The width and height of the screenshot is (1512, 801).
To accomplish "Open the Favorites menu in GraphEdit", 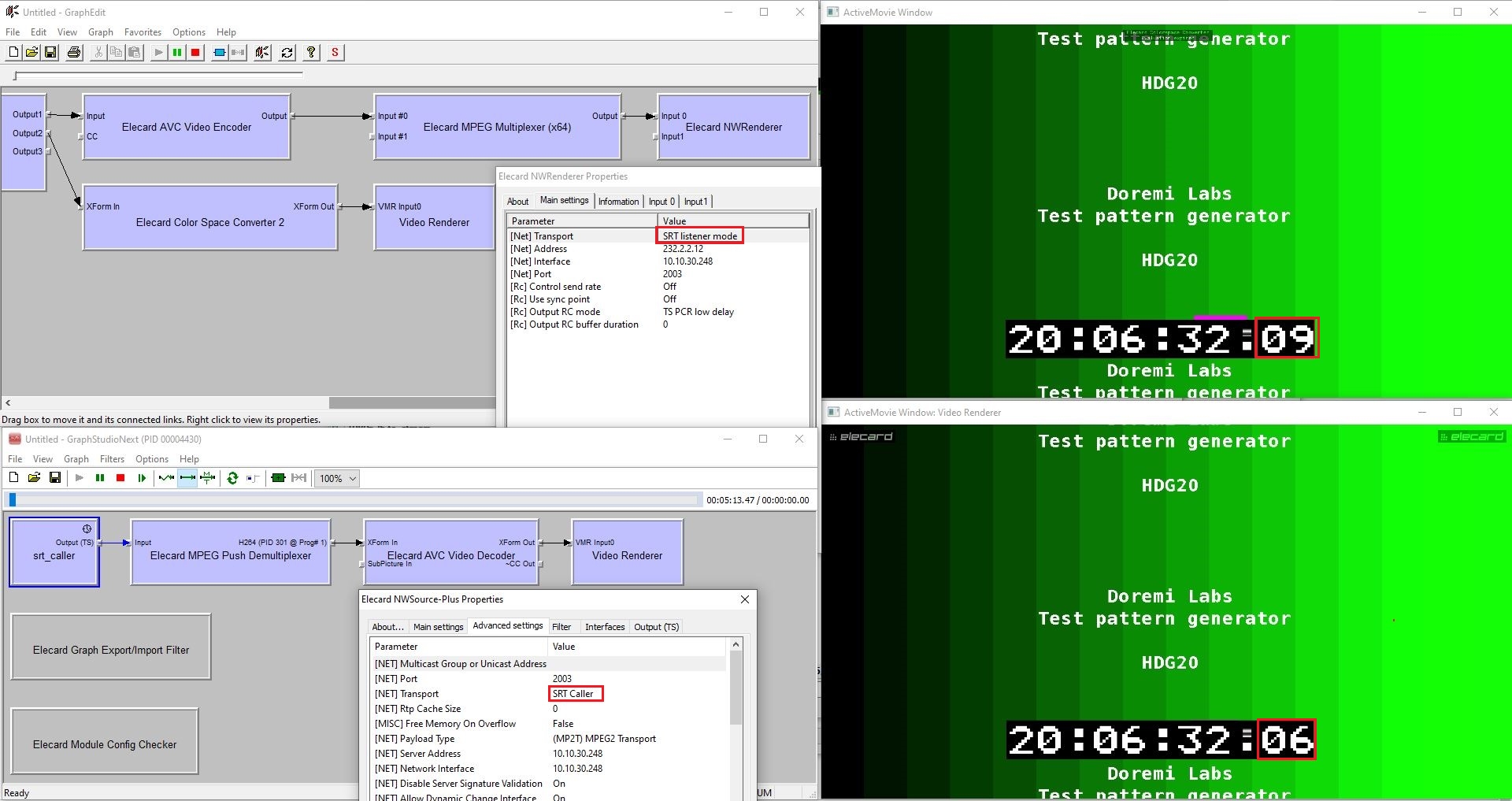I will 143,32.
